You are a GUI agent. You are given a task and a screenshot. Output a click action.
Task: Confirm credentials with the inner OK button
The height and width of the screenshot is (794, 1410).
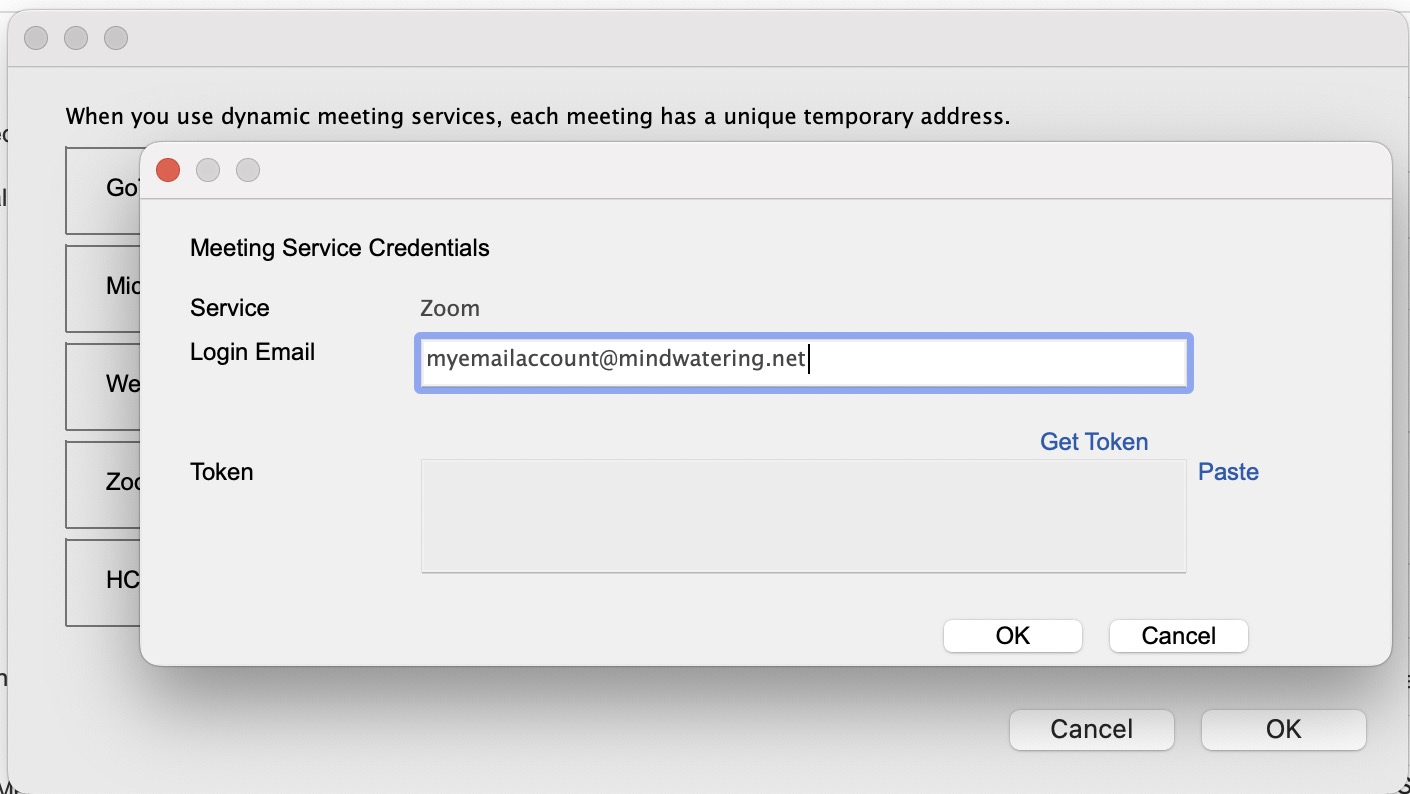click(1012, 636)
